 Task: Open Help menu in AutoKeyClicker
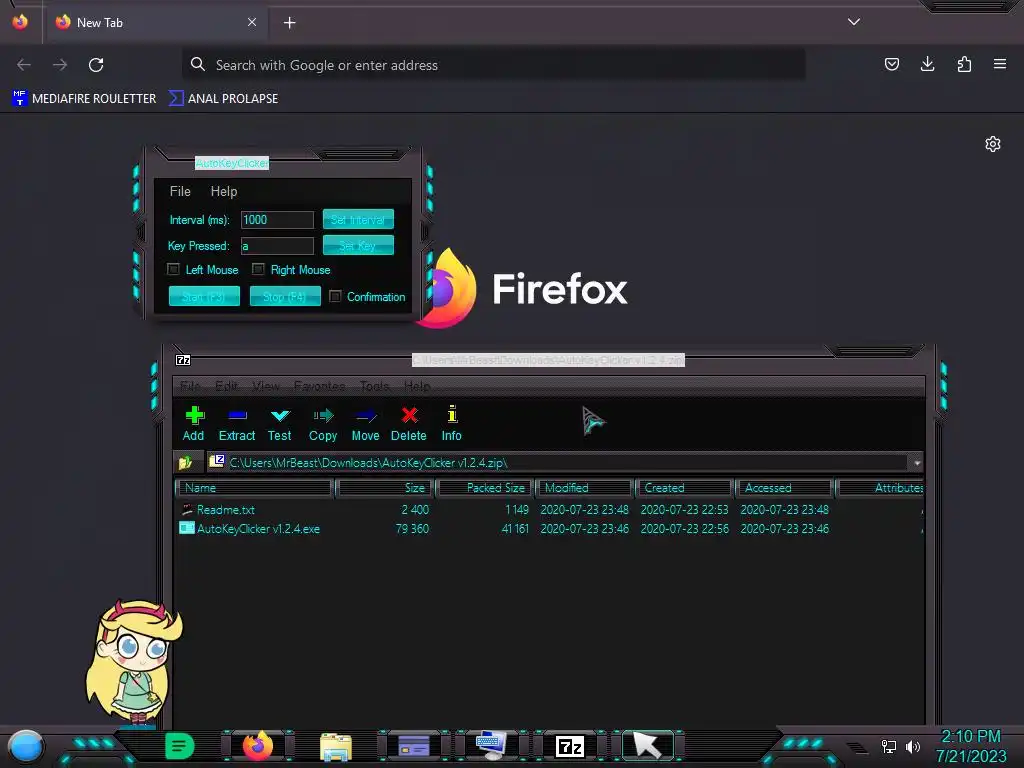(223, 191)
